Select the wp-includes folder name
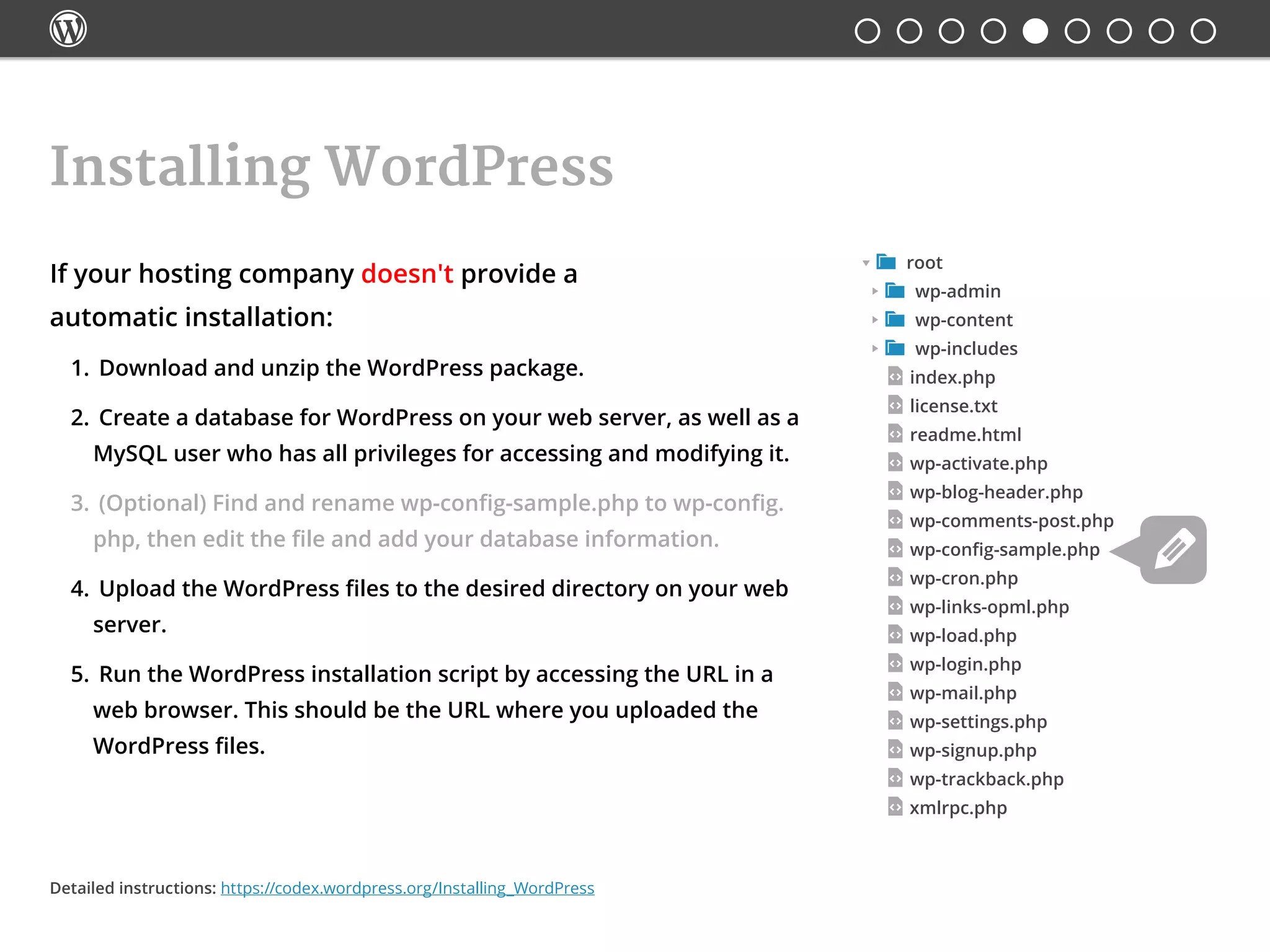This screenshot has height=952, width=1270. 966,348
